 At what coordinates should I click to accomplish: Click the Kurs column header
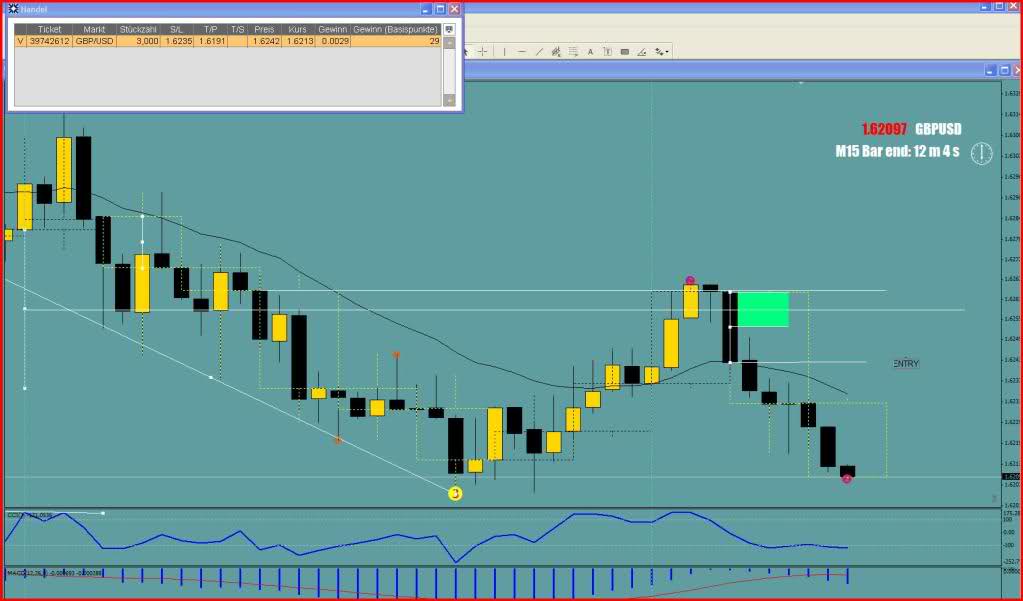pyautogui.click(x=298, y=29)
